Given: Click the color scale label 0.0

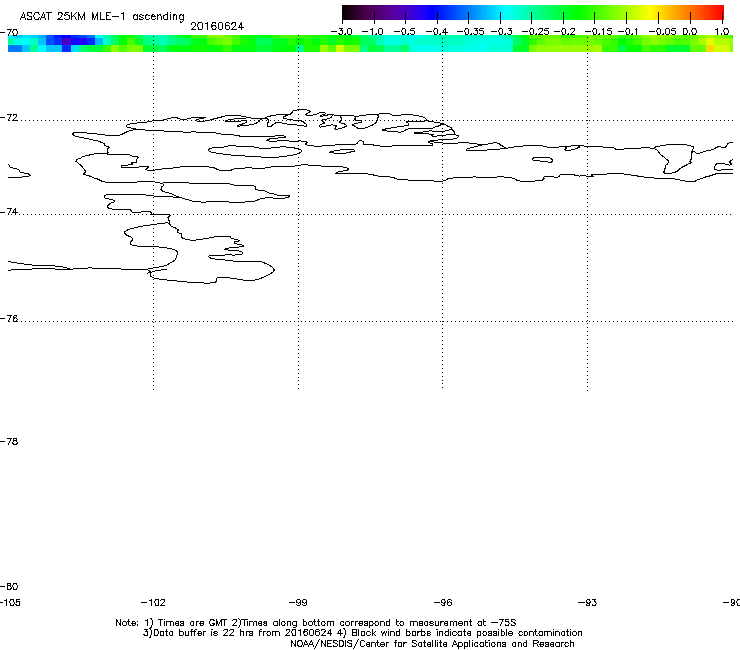Looking at the screenshot, I should 690,32.
